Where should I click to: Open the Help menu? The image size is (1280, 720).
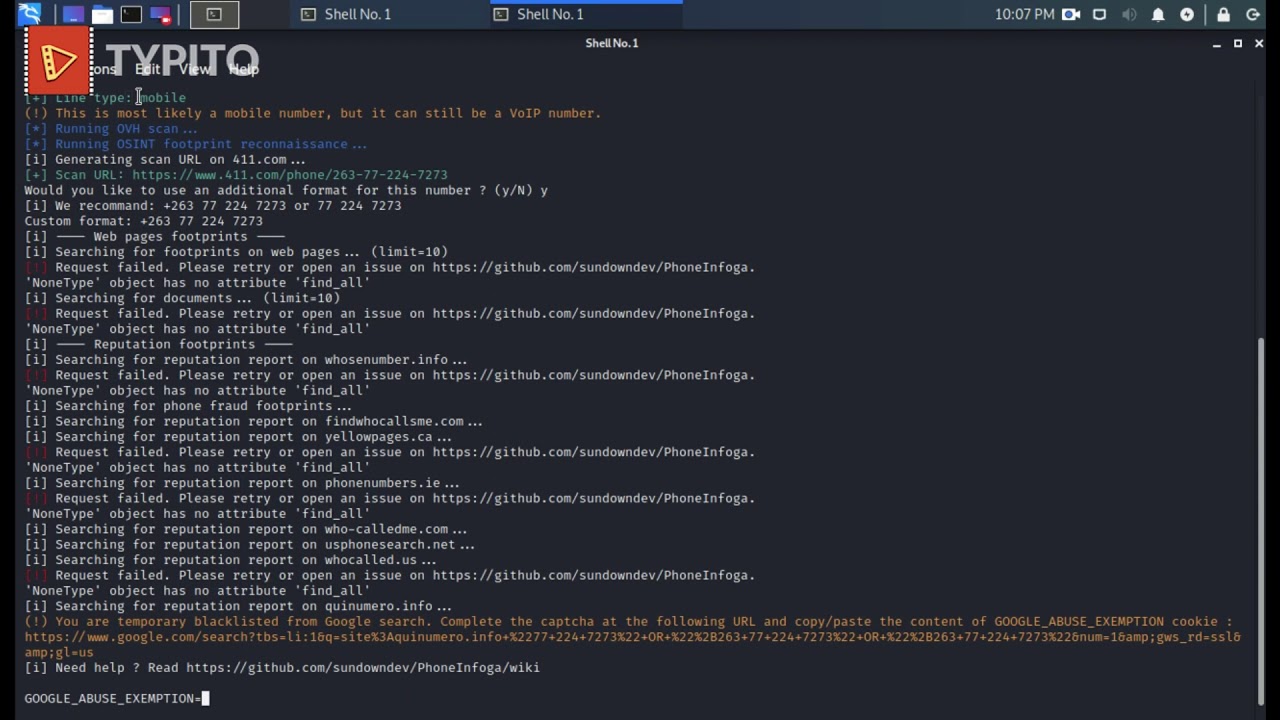[243, 69]
